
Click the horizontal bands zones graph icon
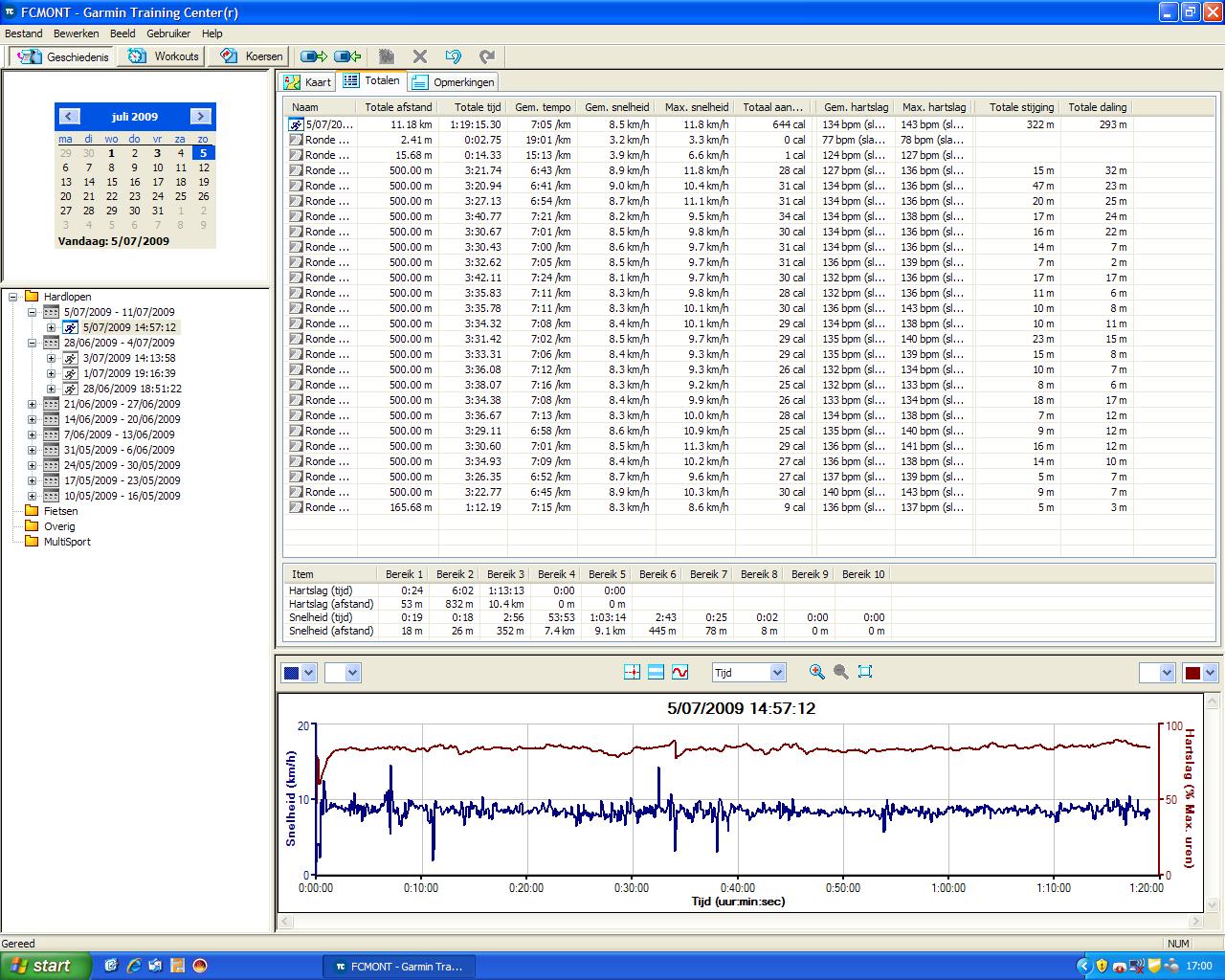point(656,673)
